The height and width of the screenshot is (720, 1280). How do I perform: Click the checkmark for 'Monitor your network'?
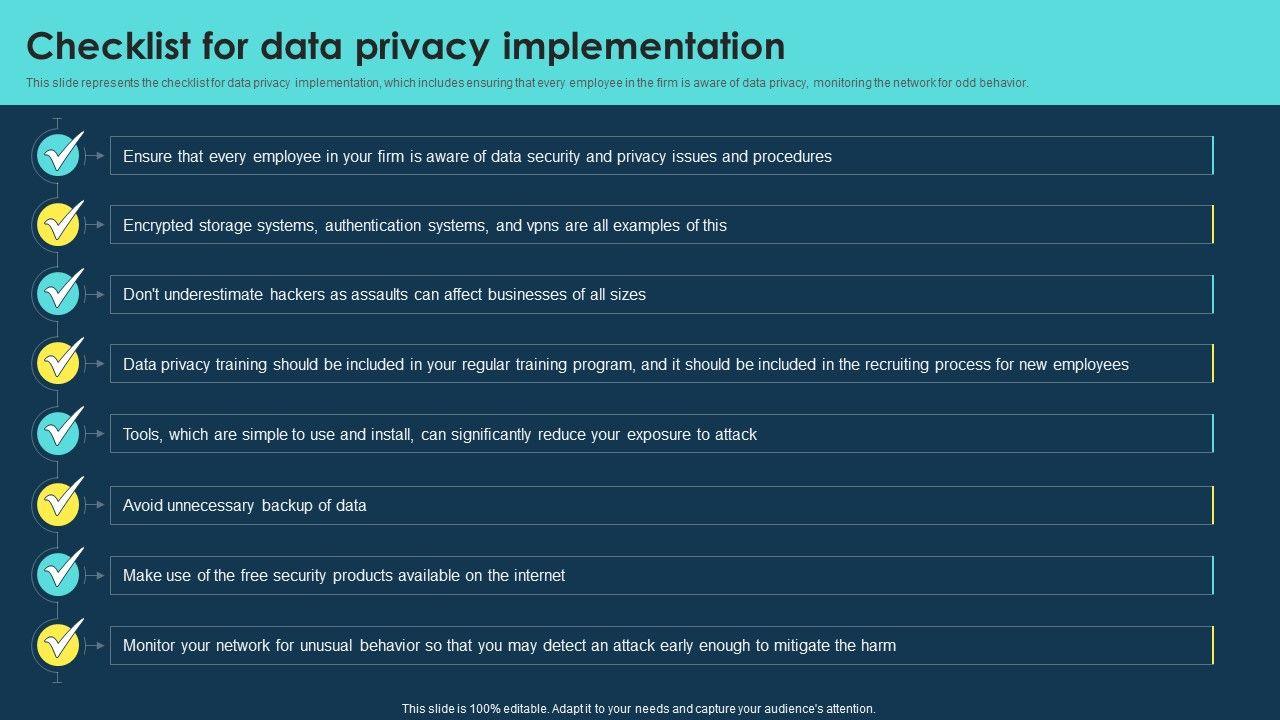(x=59, y=645)
